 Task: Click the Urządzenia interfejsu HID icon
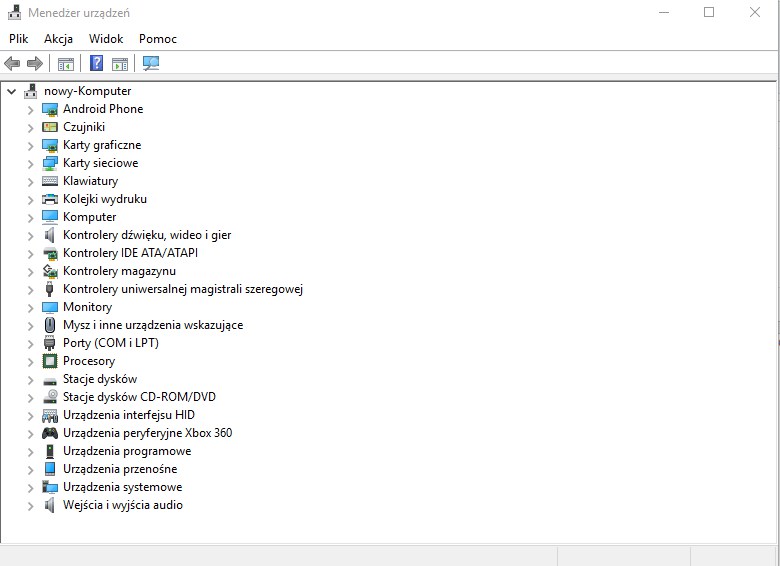point(50,415)
